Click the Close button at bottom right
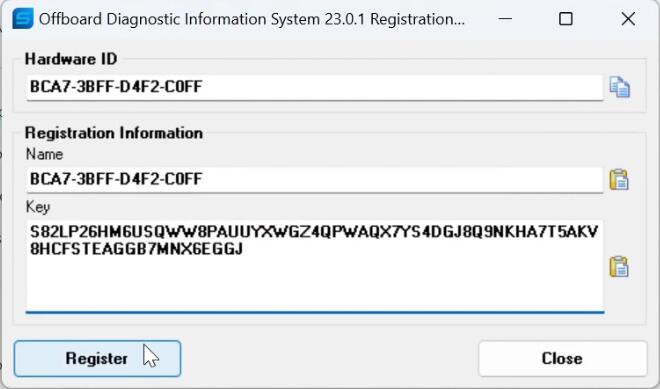Screen dimensions: 660x389 [562, 358]
